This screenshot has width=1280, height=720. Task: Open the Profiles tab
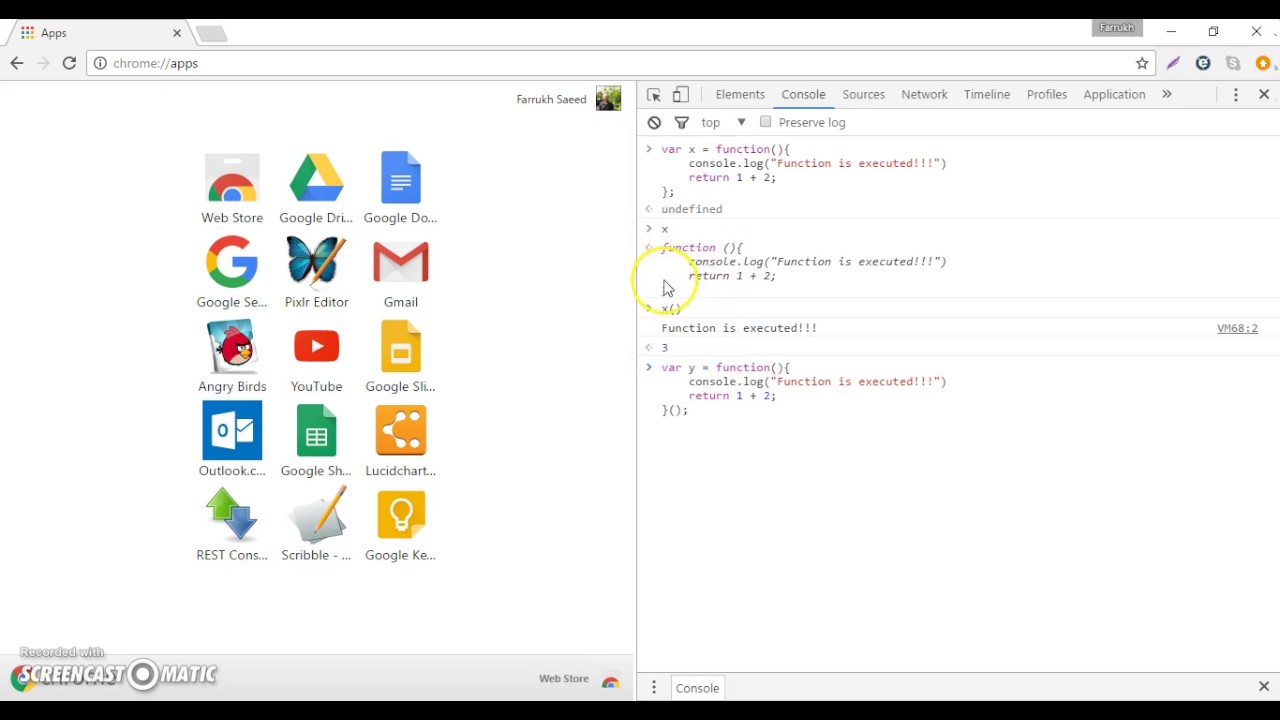[x=1047, y=94]
